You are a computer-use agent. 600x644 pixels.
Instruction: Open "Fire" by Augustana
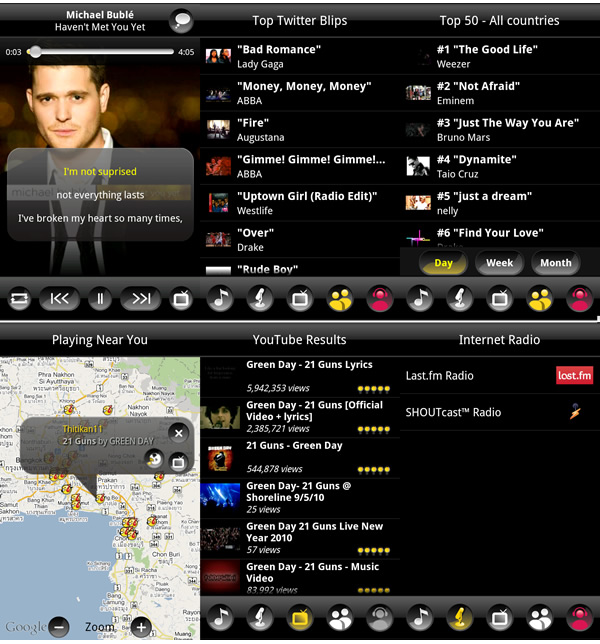(300, 130)
